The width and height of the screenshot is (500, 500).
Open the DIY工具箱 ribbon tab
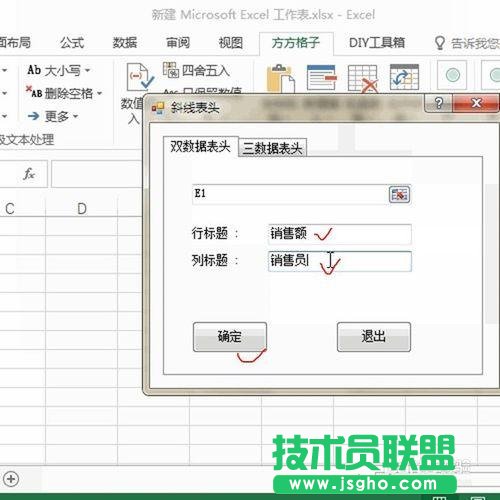click(x=377, y=43)
